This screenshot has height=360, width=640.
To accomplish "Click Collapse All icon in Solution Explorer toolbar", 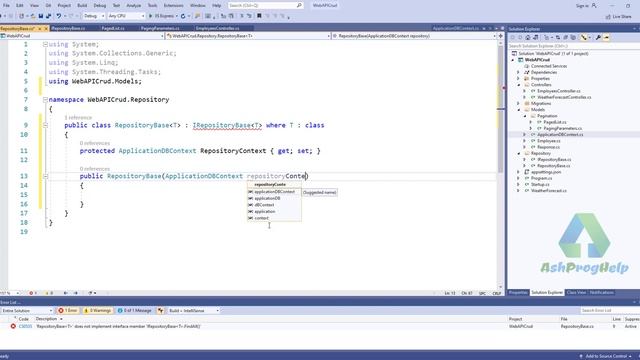I will coord(565,38).
